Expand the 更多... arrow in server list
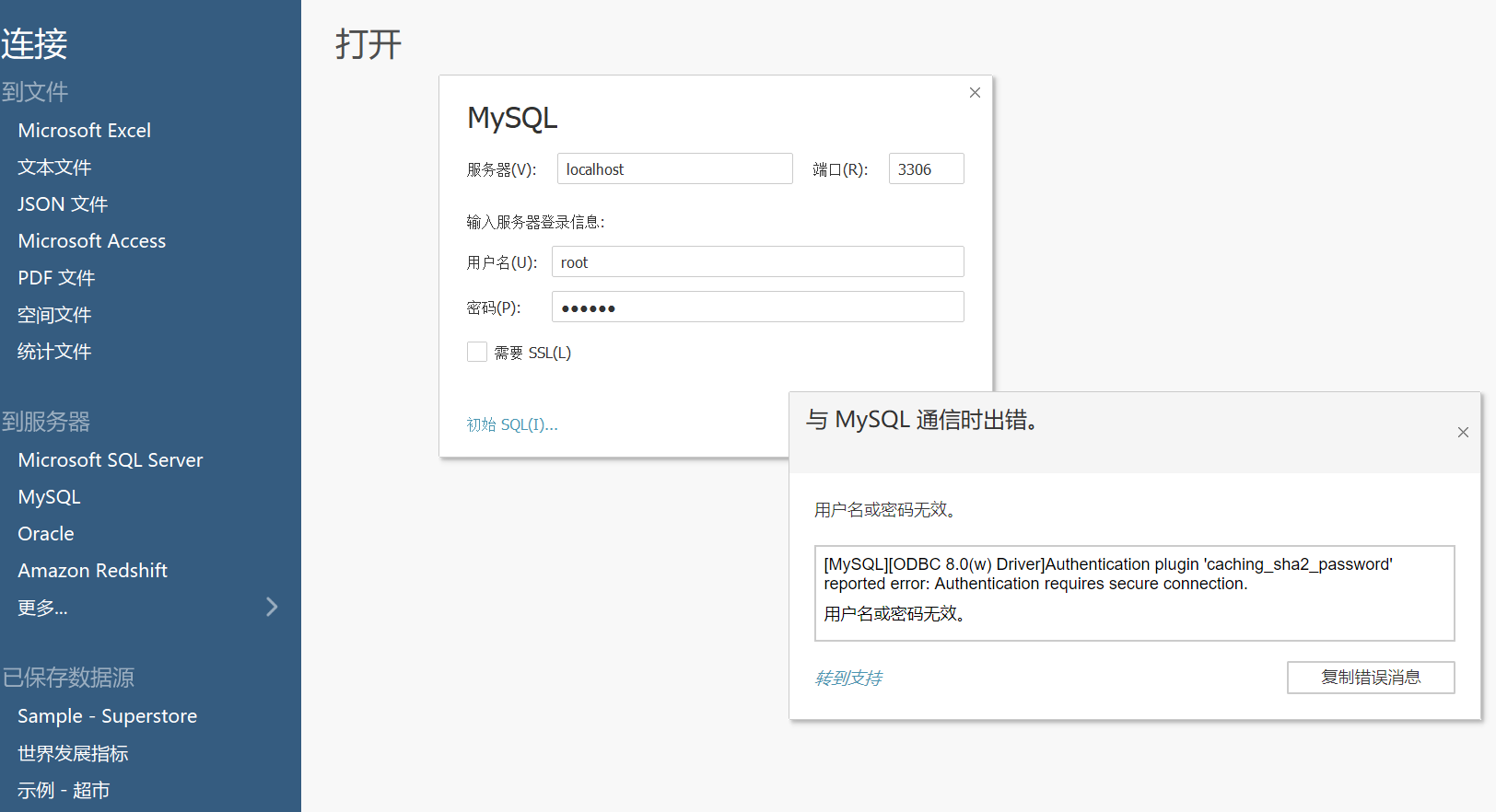This screenshot has width=1496, height=812. tap(272, 607)
